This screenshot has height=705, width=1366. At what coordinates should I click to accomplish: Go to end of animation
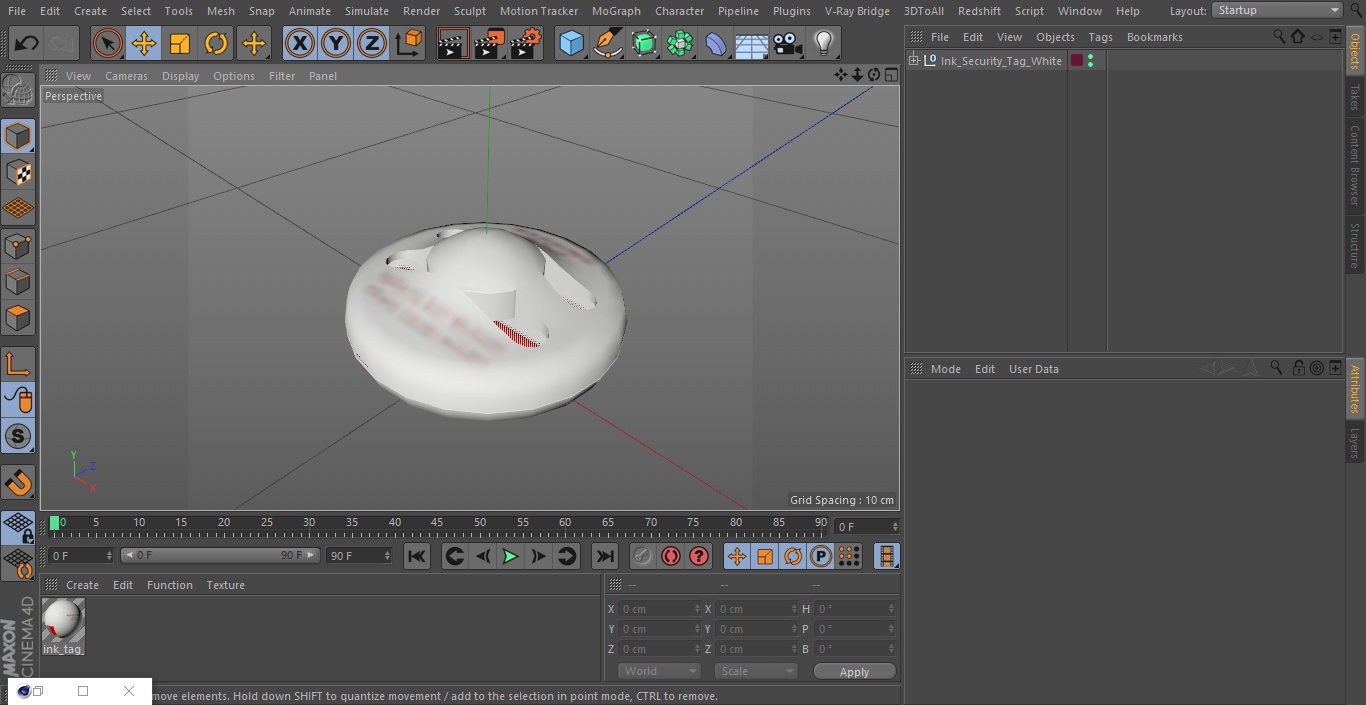pyautogui.click(x=605, y=557)
